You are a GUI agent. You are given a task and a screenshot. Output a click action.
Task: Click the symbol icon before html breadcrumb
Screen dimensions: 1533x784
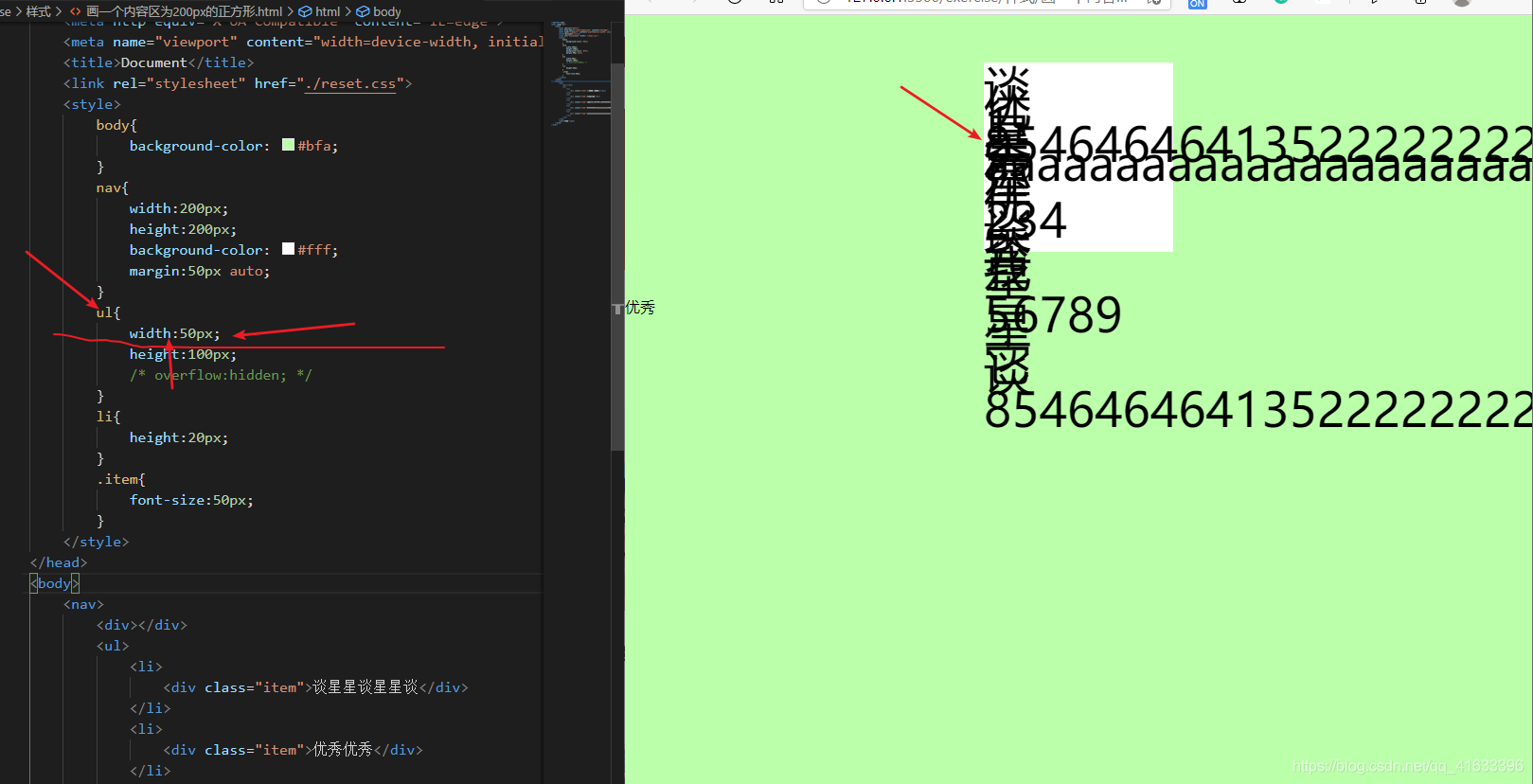point(306,11)
